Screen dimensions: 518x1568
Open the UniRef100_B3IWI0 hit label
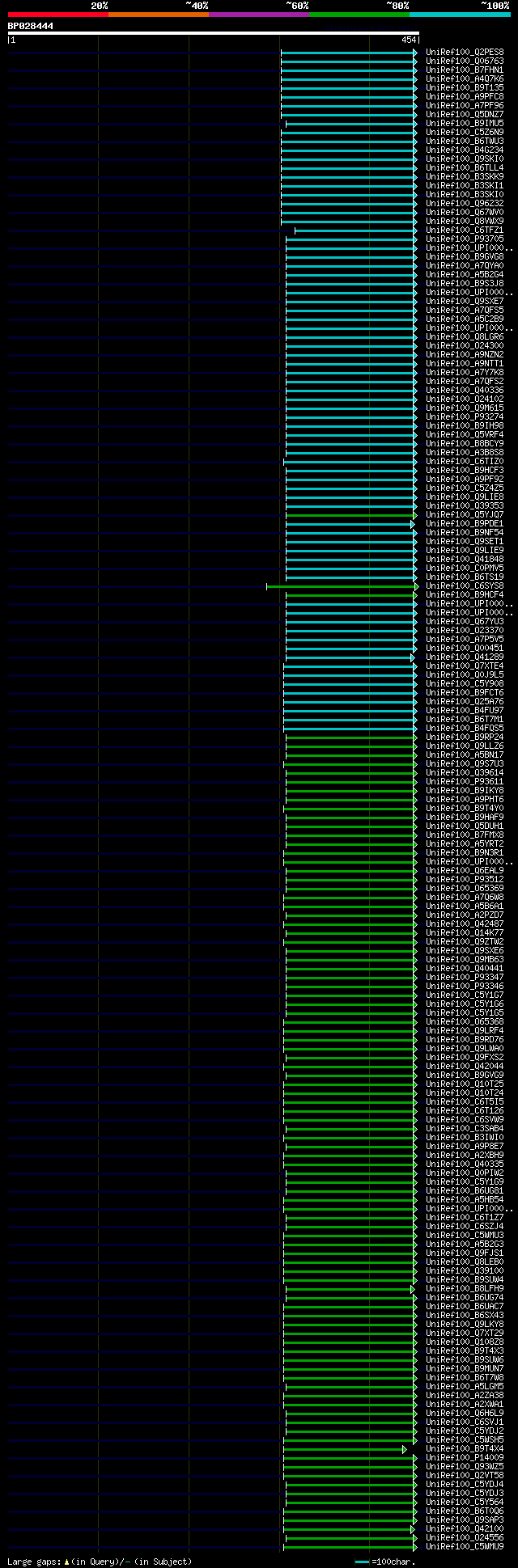pyautogui.click(x=465, y=1138)
